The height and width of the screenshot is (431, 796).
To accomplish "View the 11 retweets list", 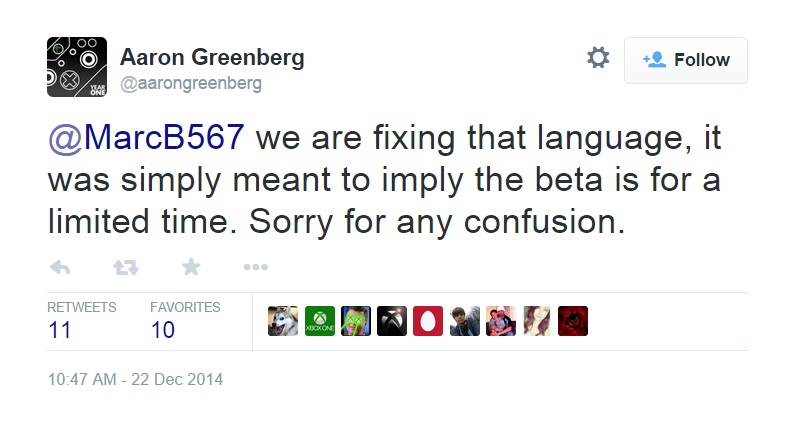I will pos(60,330).
